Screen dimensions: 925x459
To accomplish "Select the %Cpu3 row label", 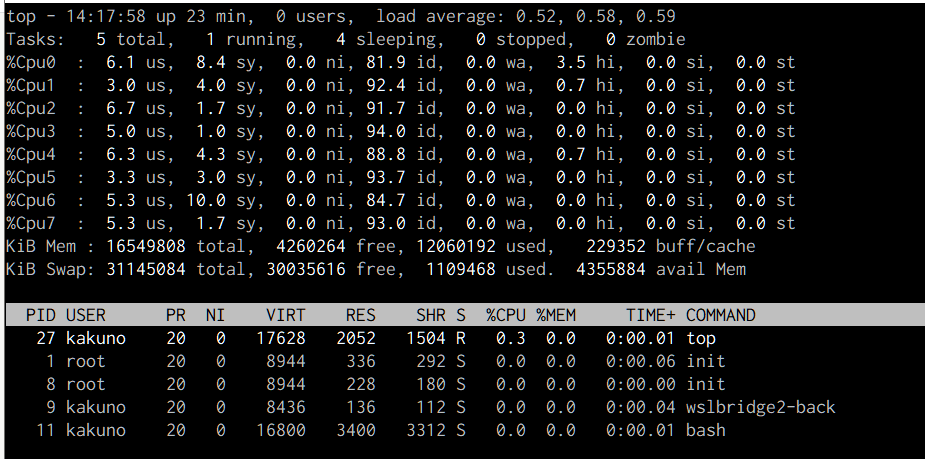I will (31, 131).
